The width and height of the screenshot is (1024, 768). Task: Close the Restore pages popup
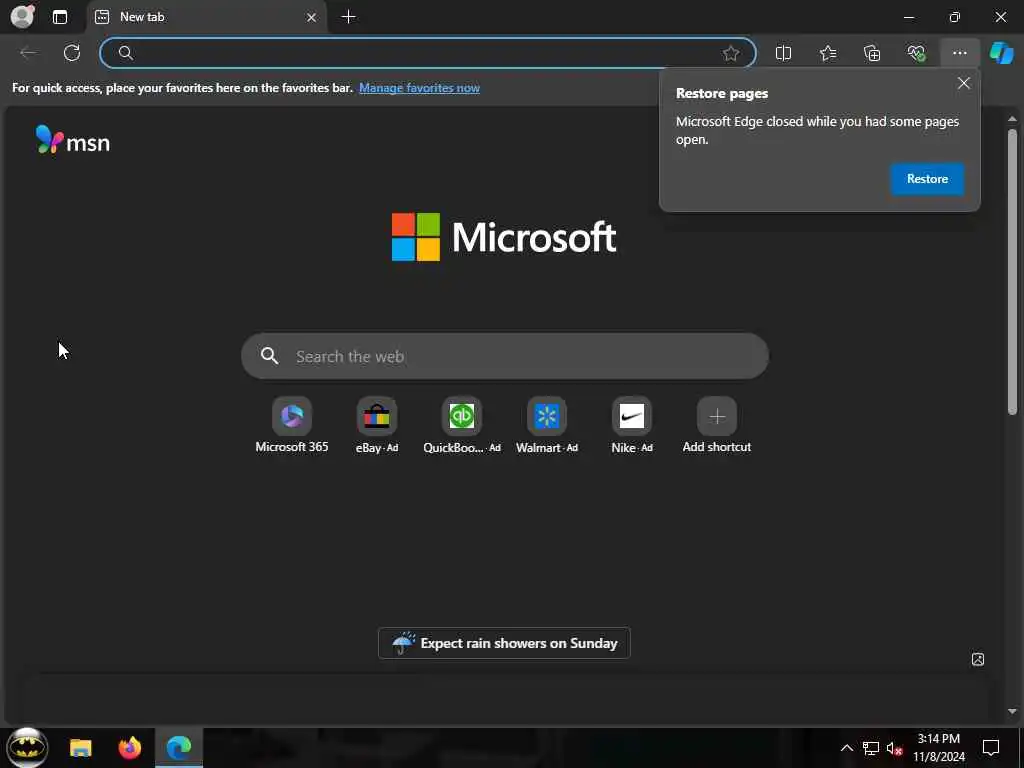964,83
